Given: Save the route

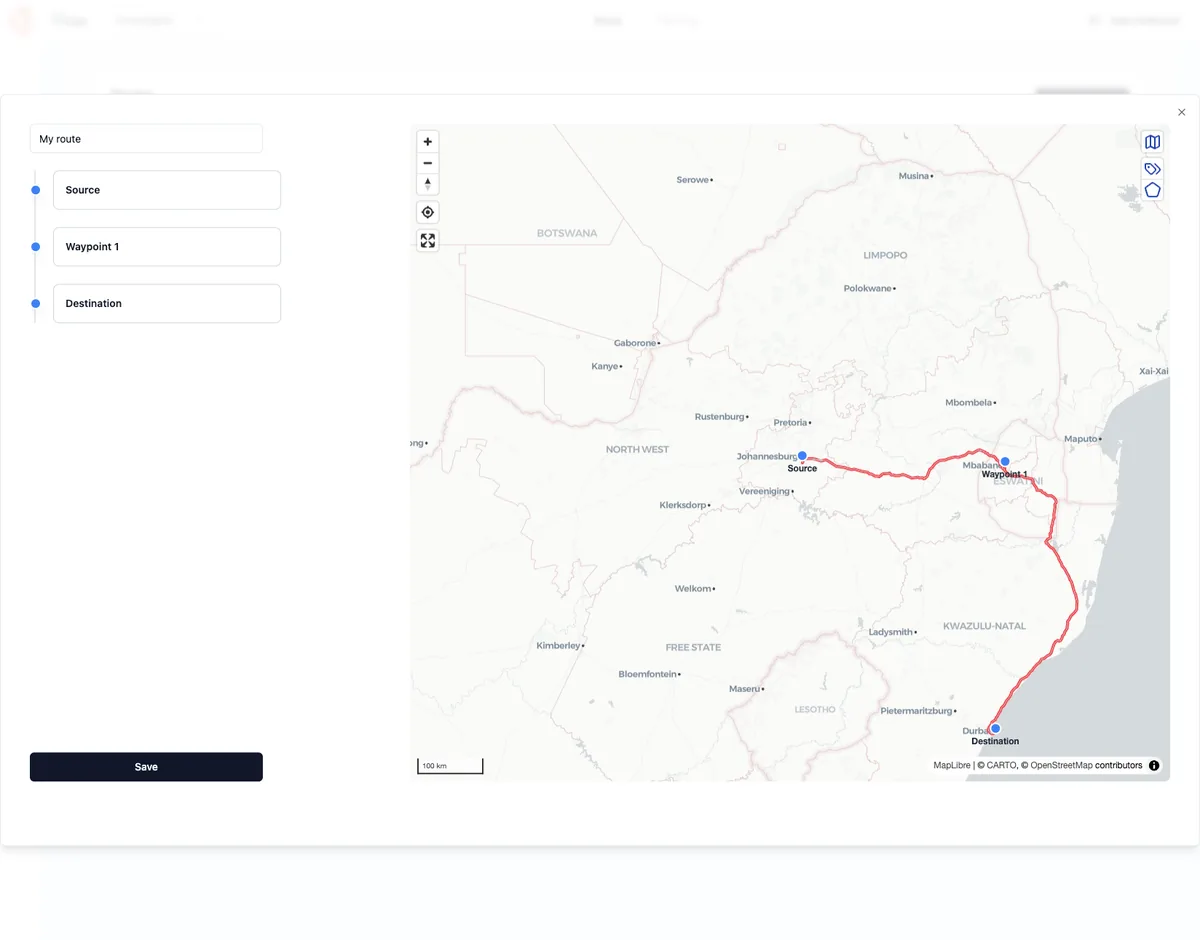Looking at the screenshot, I should coord(146,766).
